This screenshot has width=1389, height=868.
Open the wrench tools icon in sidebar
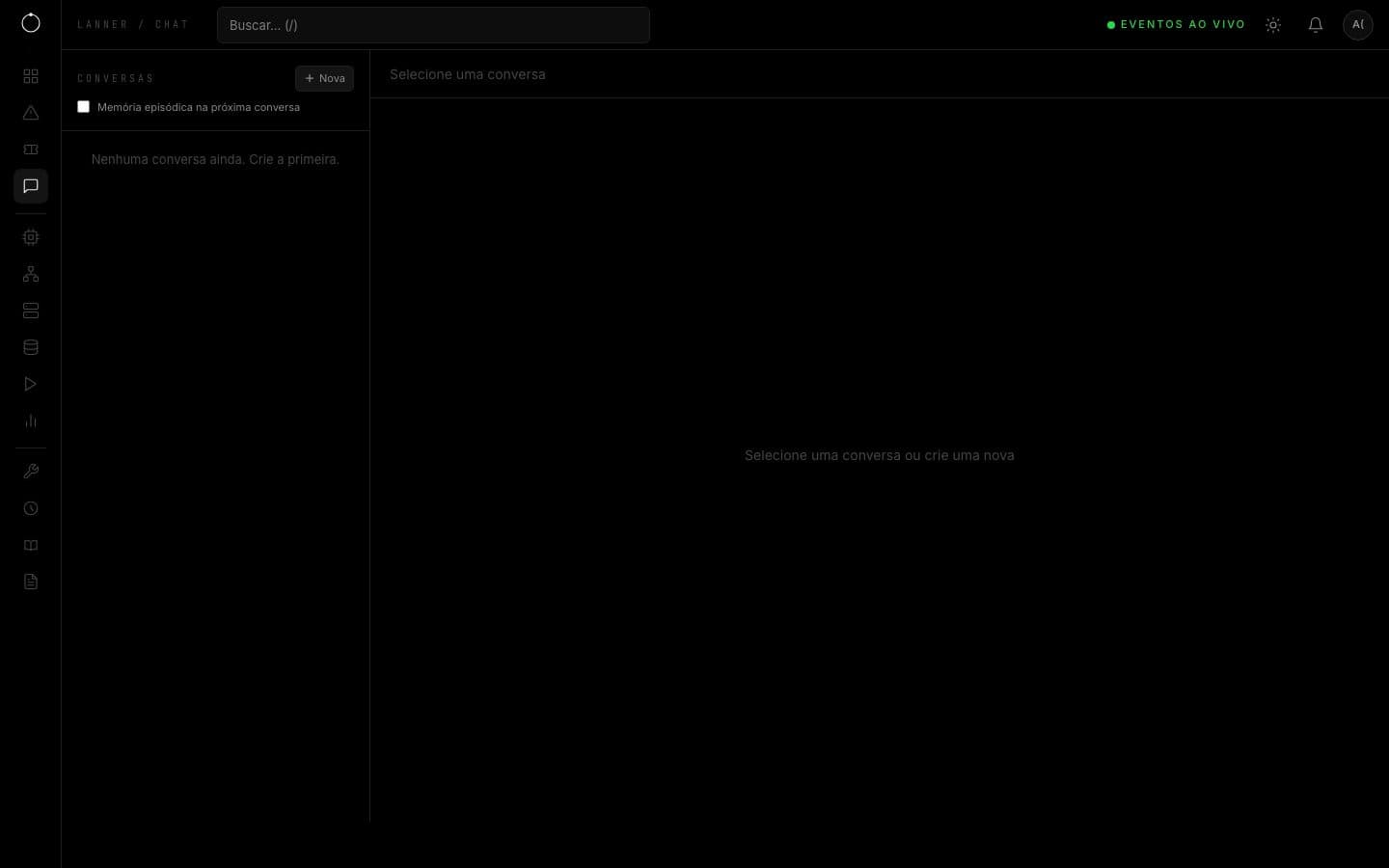tap(31, 472)
